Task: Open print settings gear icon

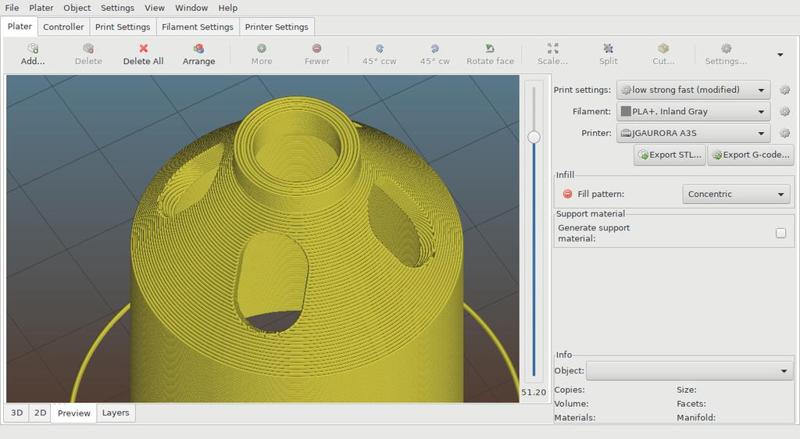Action: click(x=785, y=89)
